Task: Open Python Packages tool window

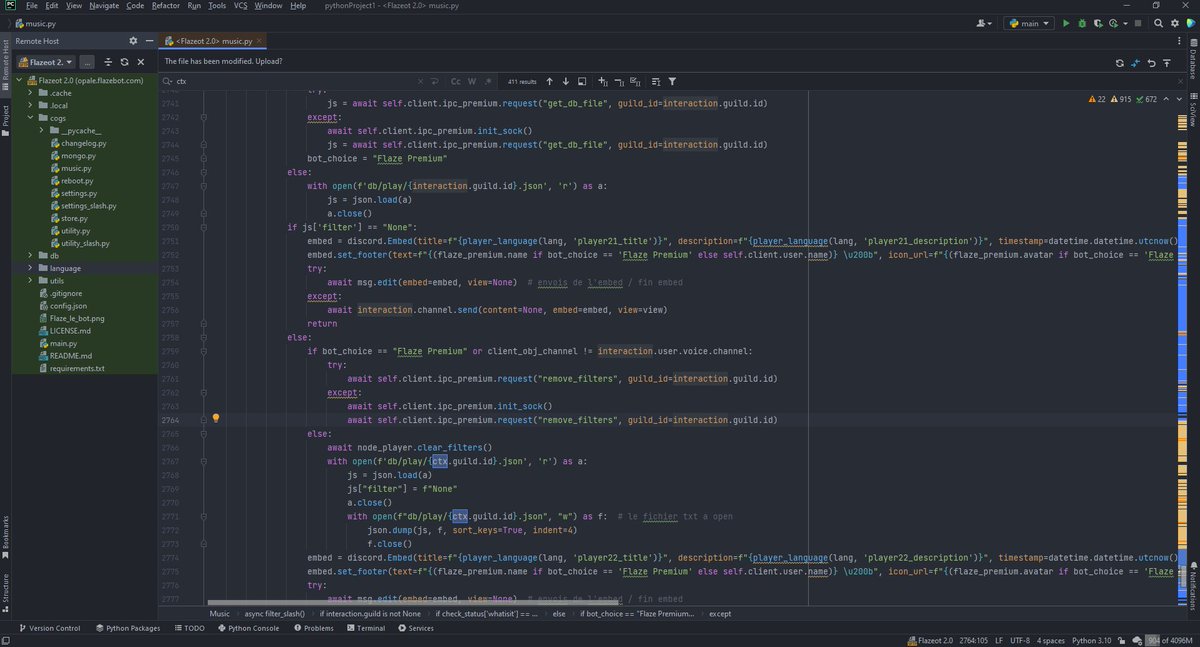Action: pyautogui.click(x=128, y=628)
